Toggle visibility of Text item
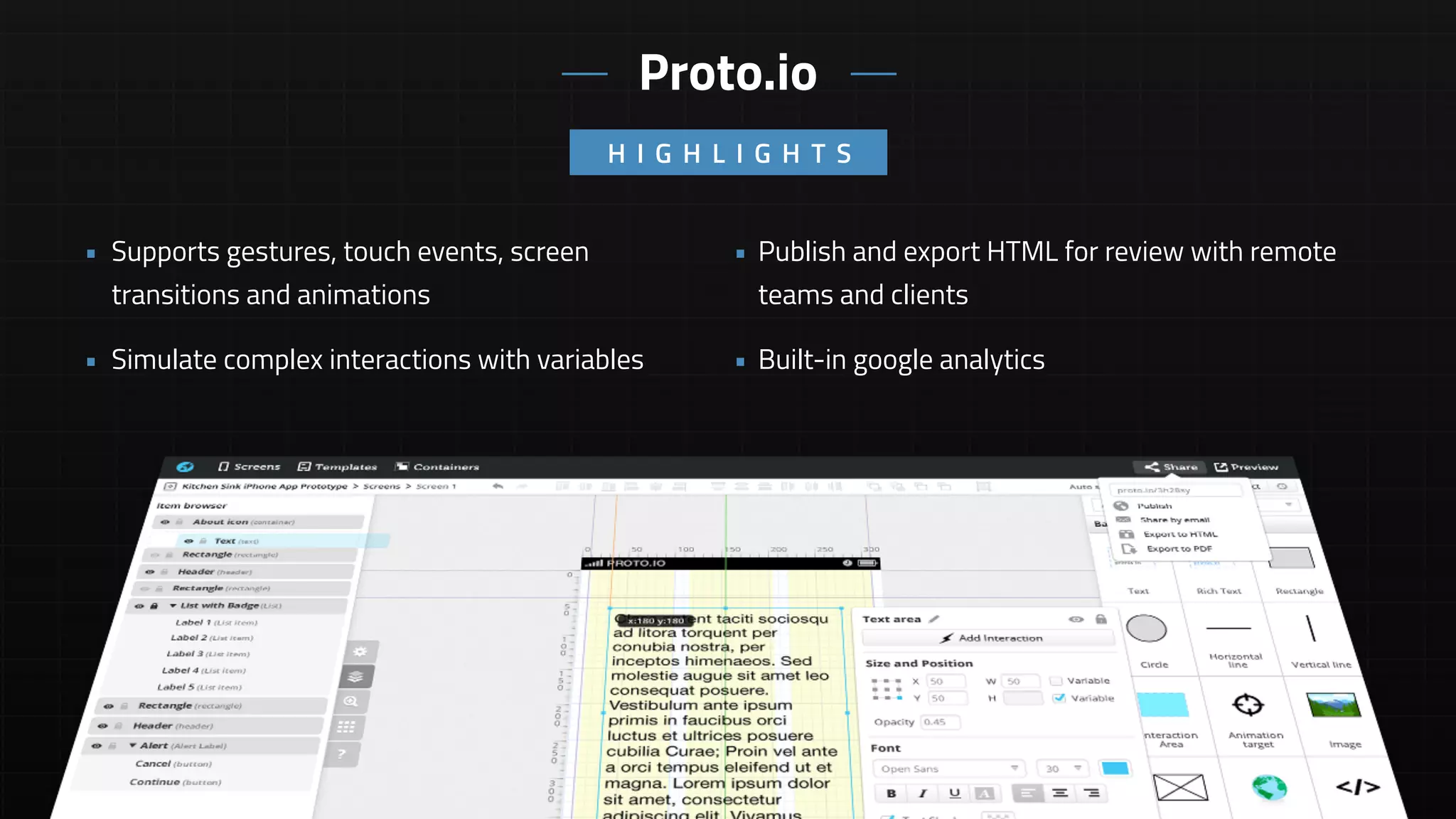Image resolution: width=1456 pixels, height=819 pixels. [x=188, y=541]
